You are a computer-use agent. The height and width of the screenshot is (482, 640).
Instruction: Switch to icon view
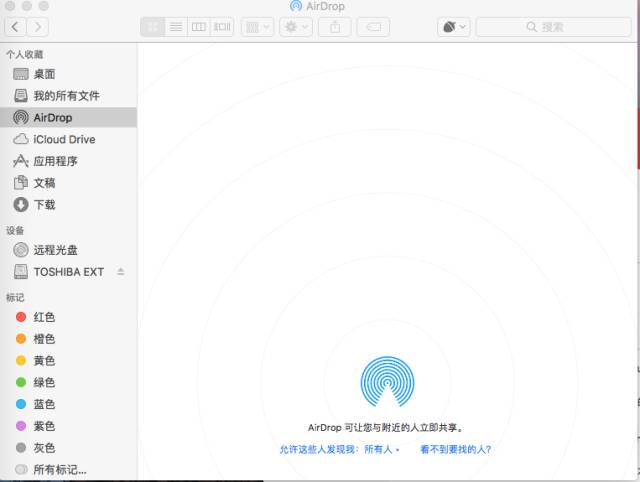pos(153,27)
